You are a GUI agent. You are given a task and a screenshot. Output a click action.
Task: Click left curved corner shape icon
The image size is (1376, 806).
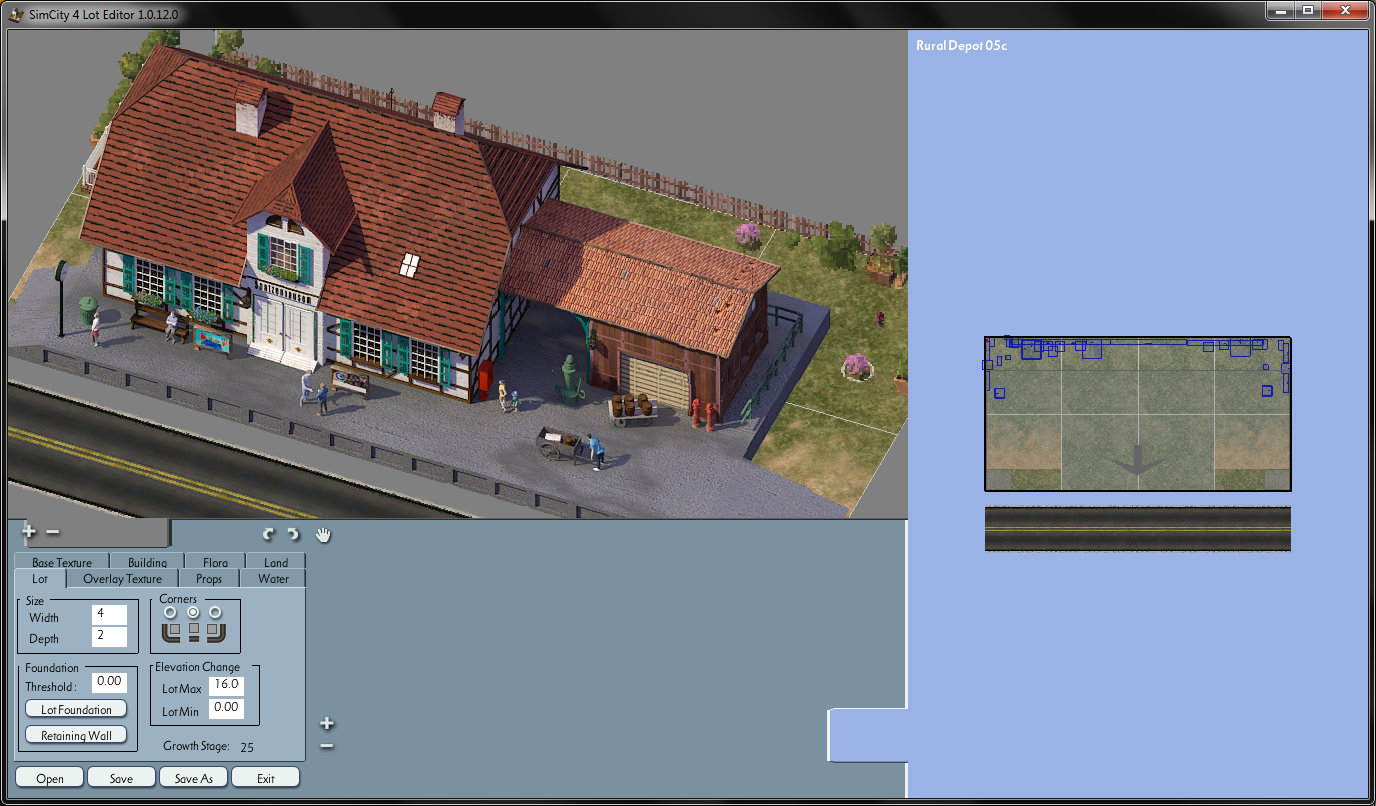[172, 632]
